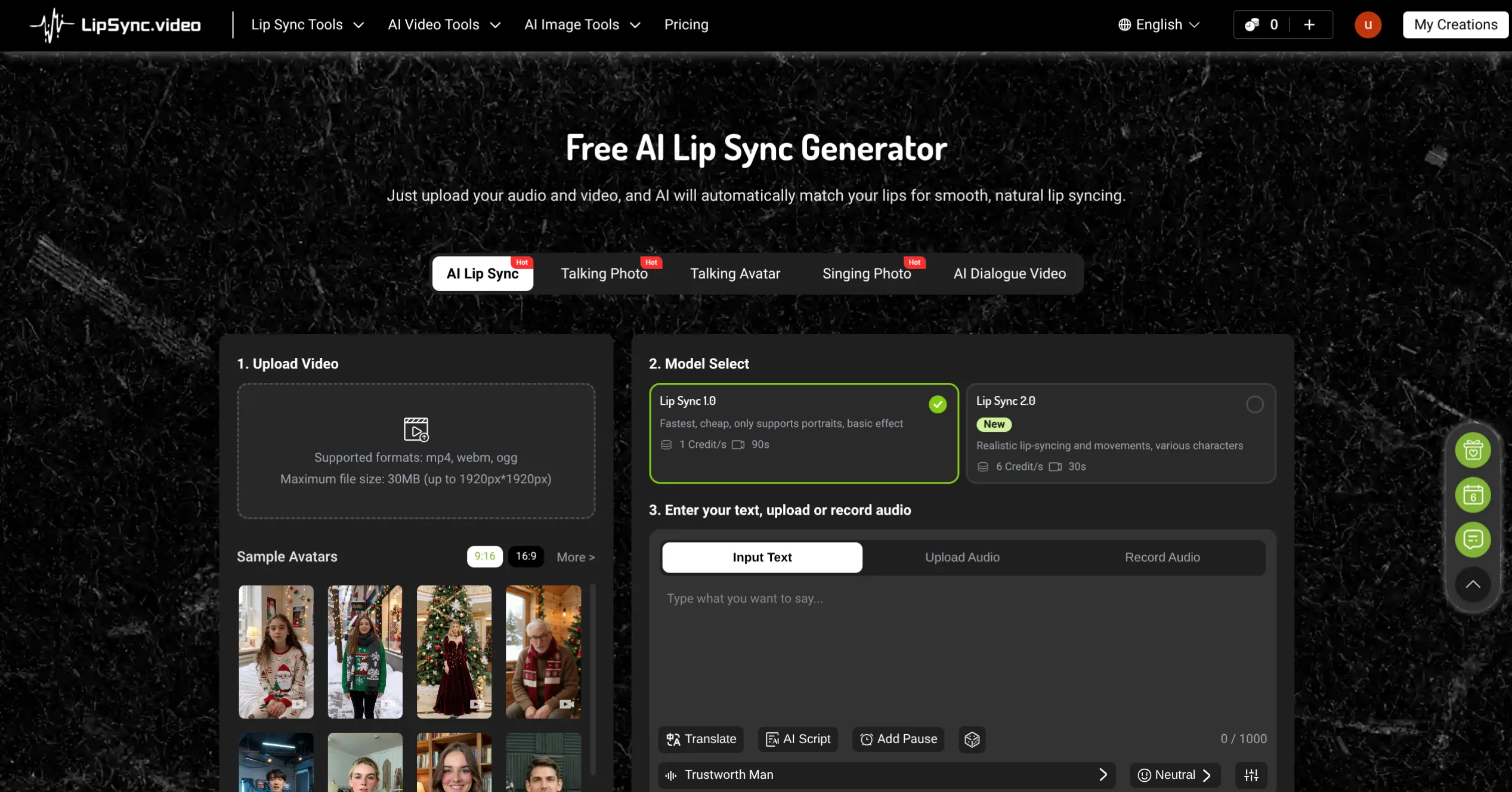Select the Lip Sync 2.0 model
This screenshot has height=792, width=1512.
click(x=1120, y=434)
